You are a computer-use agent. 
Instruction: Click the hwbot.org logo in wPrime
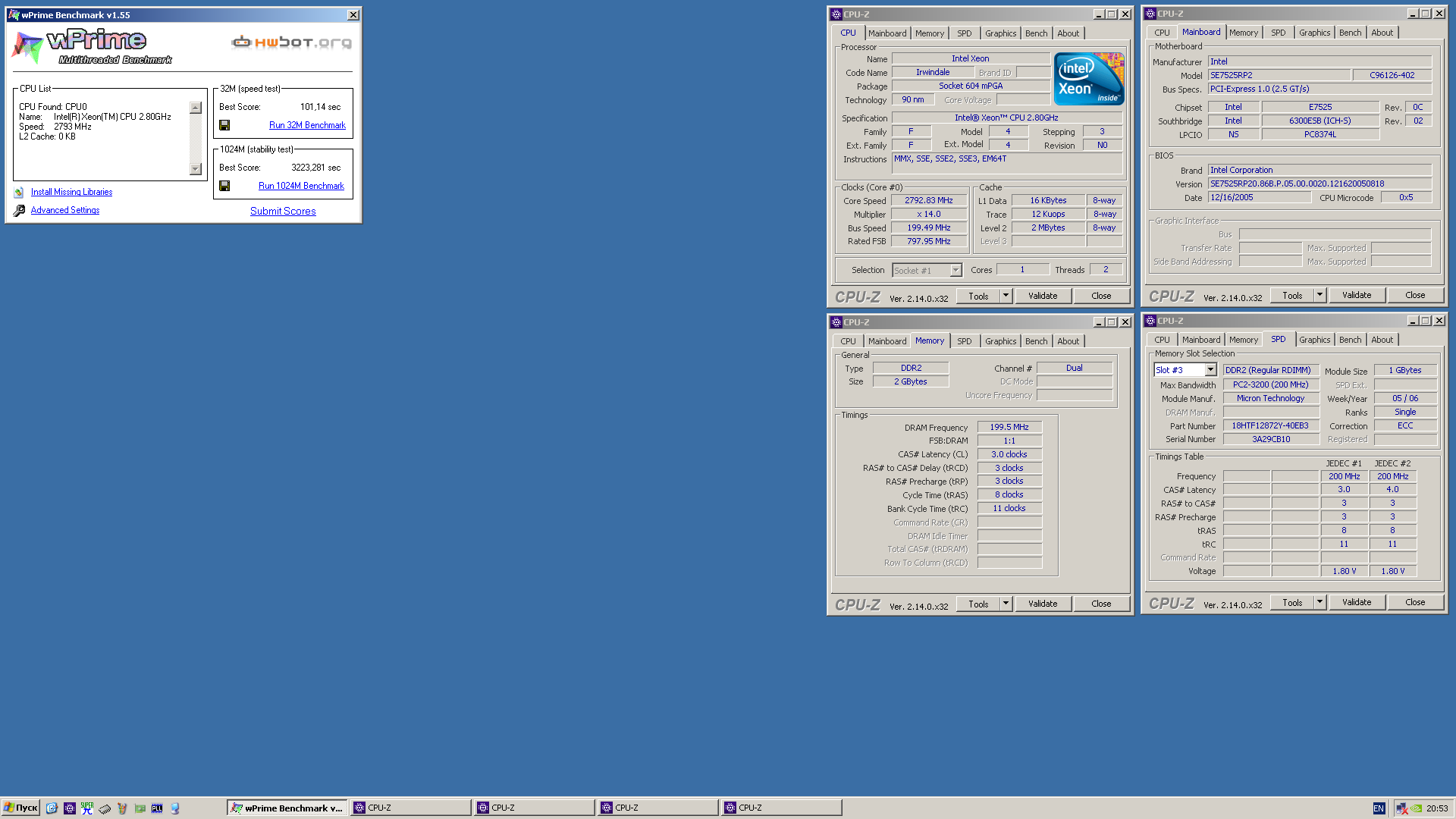click(292, 42)
